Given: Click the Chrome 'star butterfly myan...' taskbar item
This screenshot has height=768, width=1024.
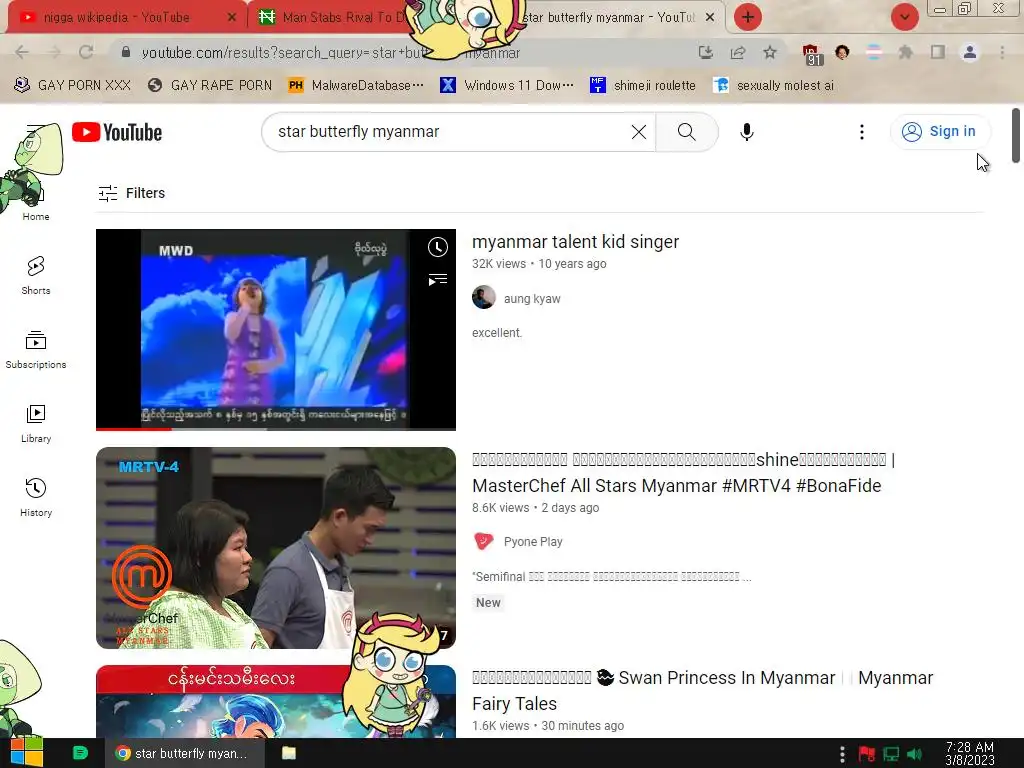Looking at the screenshot, I should 184,753.
